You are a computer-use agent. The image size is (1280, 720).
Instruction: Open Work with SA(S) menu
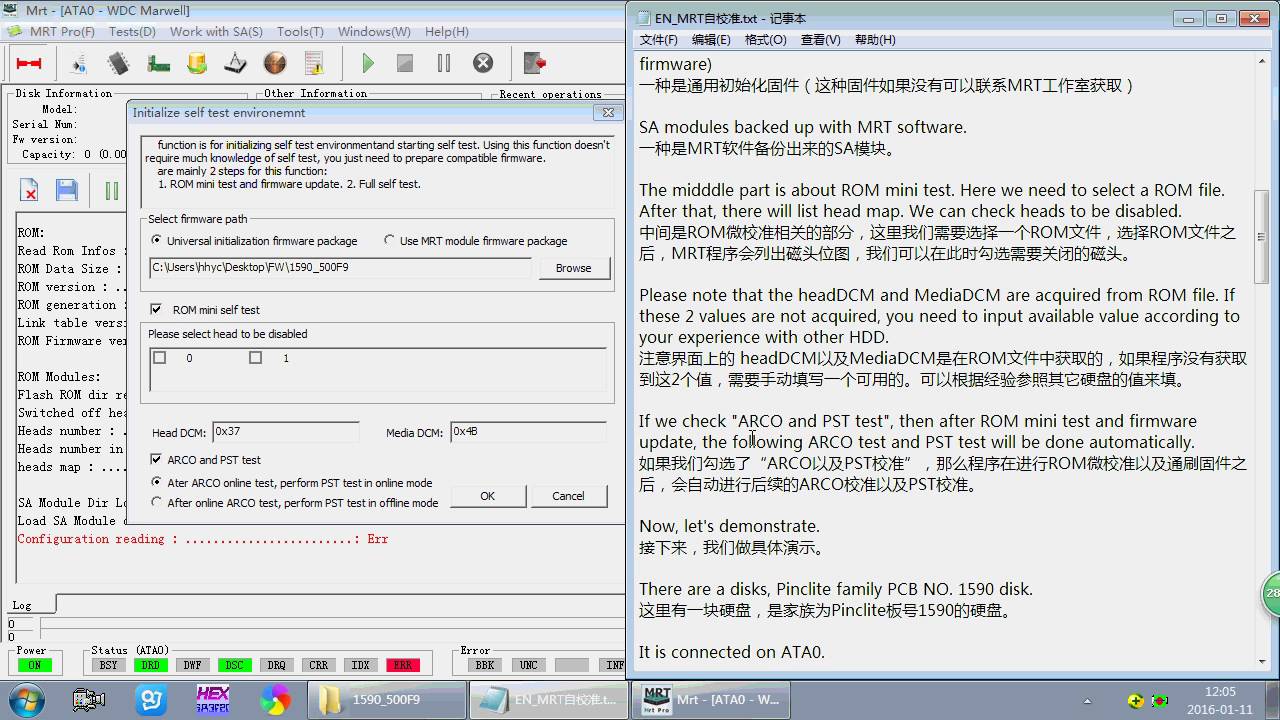(216, 32)
